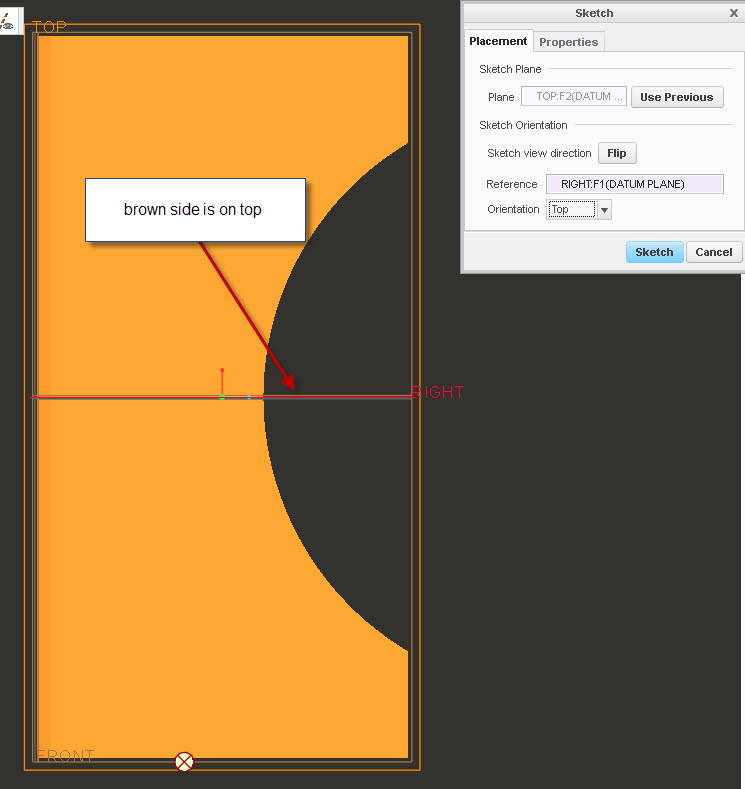Click the Orientation Top value box
745x789 pixels.
571,209
